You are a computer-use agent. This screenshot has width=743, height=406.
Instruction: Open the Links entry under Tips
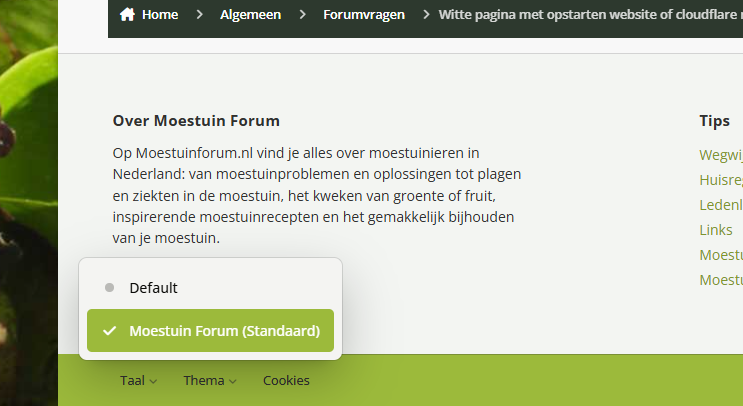pyautogui.click(x=716, y=230)
